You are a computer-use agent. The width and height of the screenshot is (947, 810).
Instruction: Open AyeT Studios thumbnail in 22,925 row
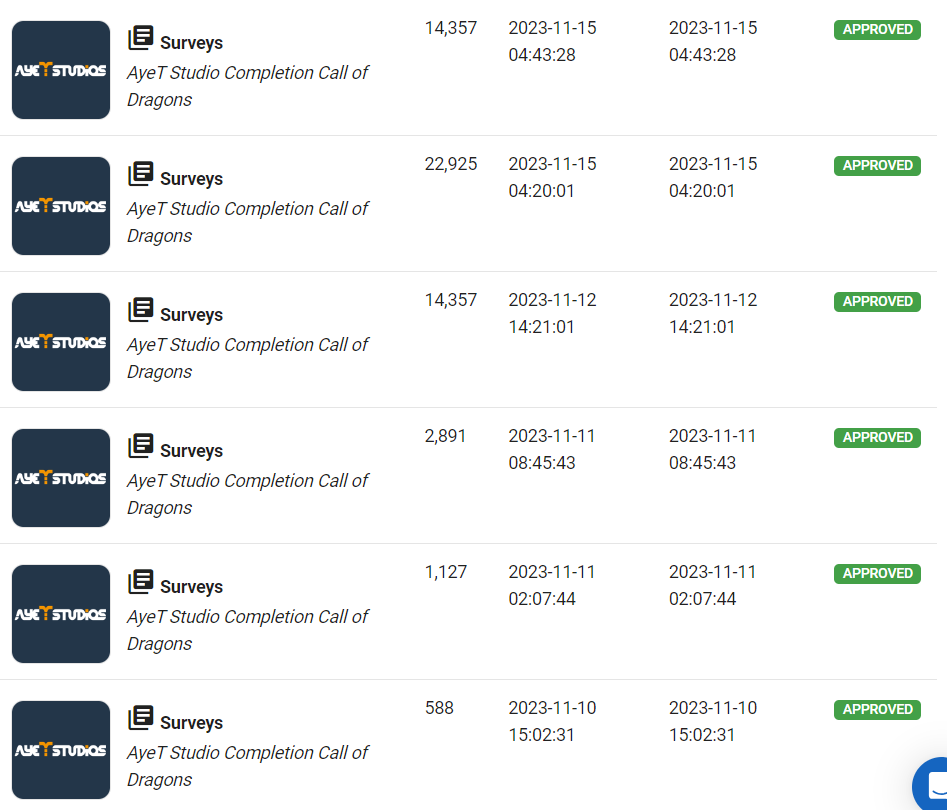click(x=61, y=206)
